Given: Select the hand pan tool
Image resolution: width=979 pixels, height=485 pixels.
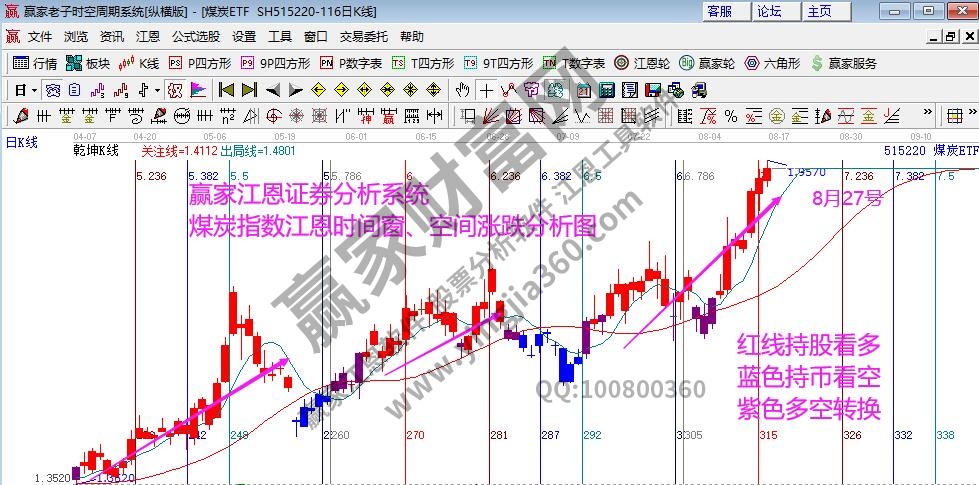Looking at the screenshot, I should [x=462, y=90].
